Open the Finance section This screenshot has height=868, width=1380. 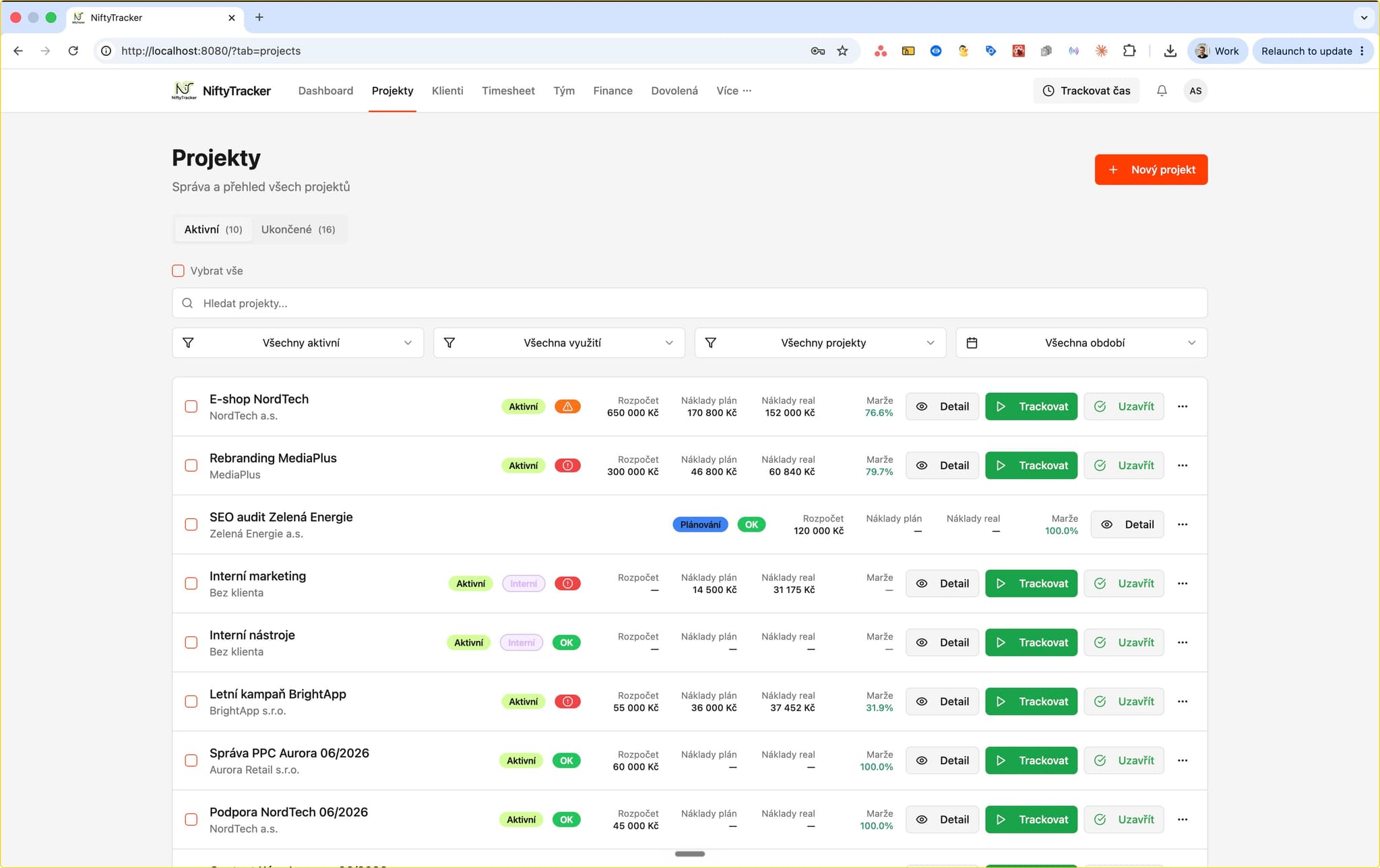(613, 90)
